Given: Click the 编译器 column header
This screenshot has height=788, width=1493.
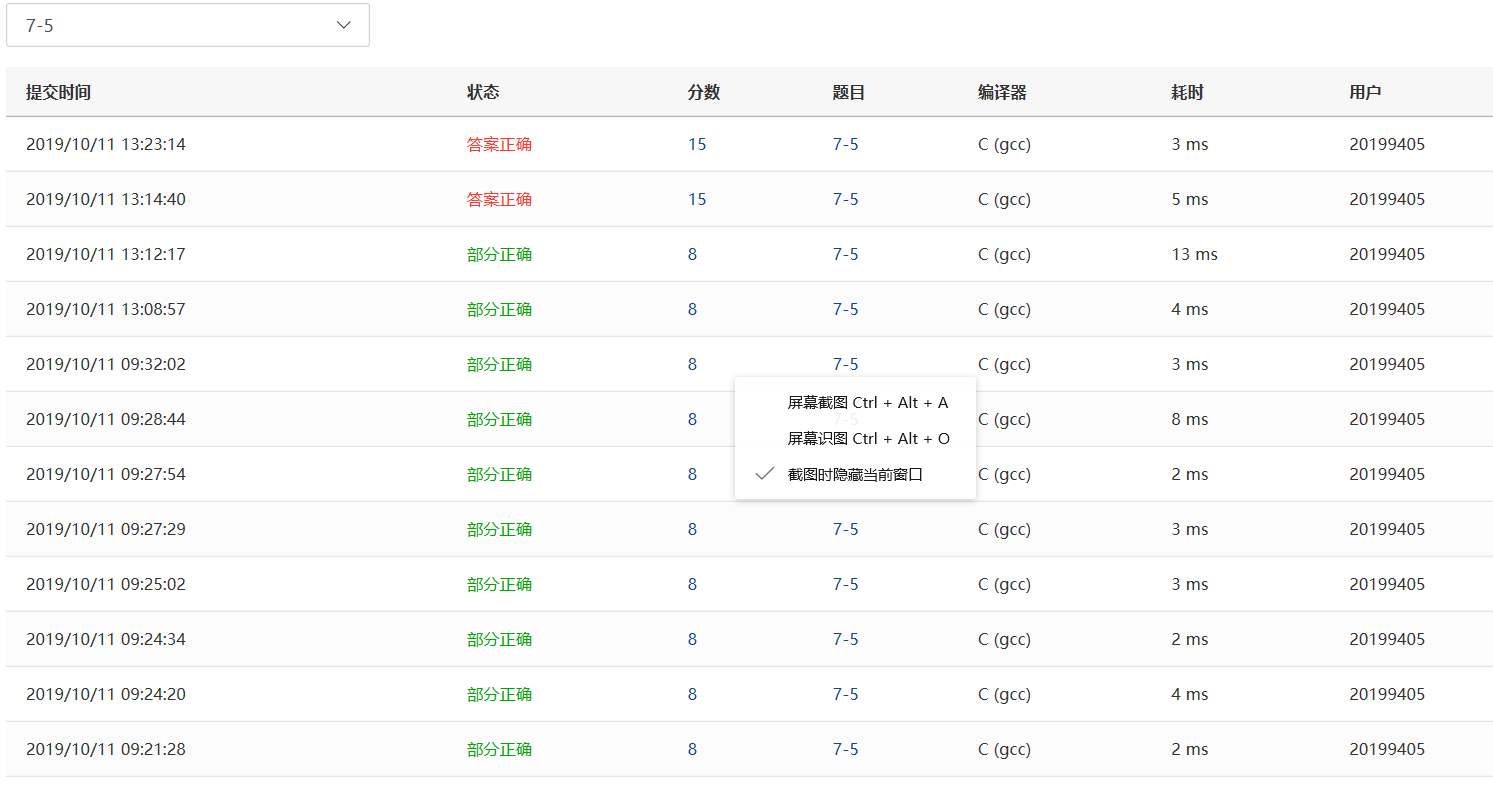Looking at the screenshot, I should click(x=1002, y=92).
